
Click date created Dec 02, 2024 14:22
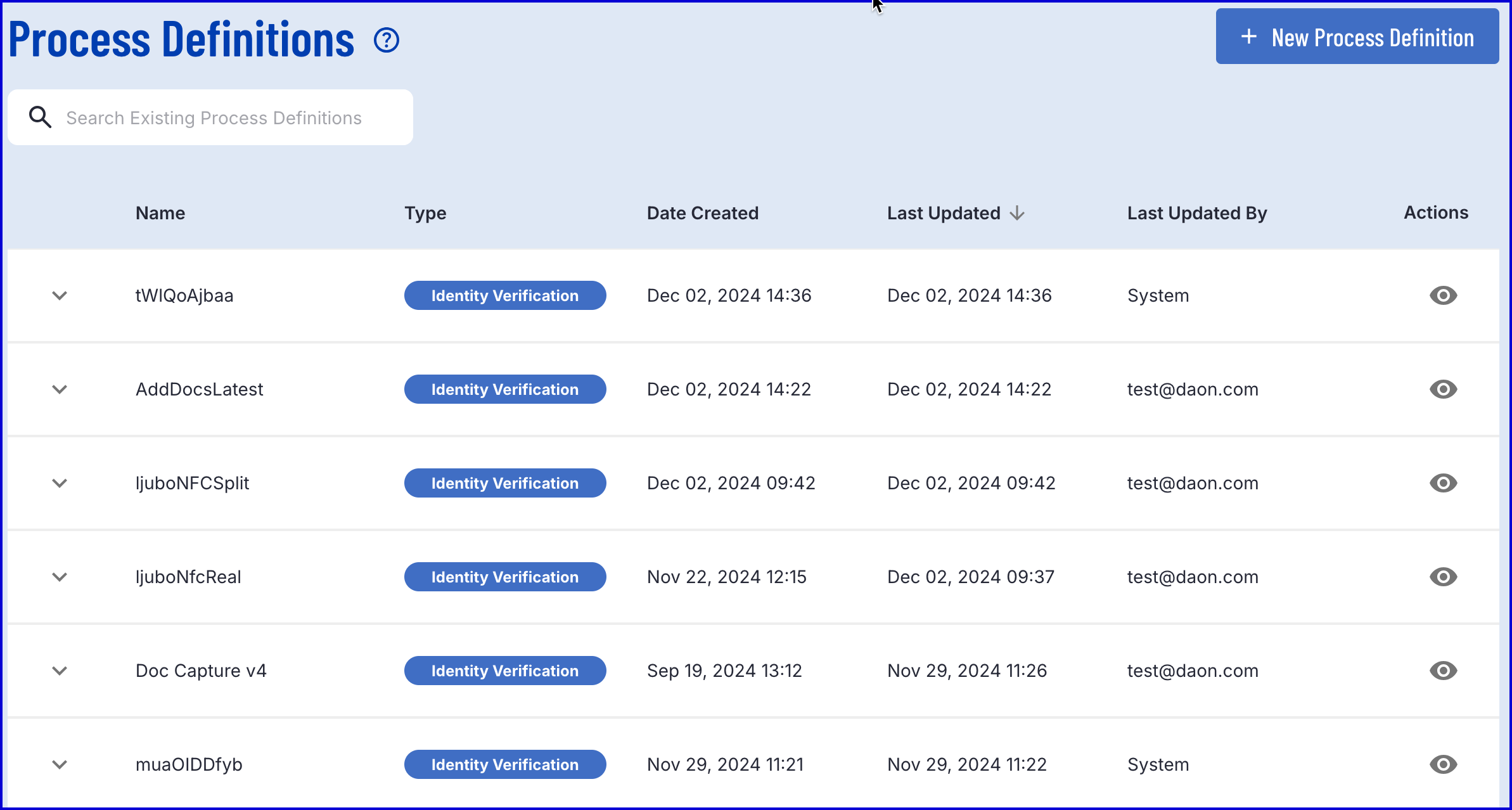click(x=729, y=389)
